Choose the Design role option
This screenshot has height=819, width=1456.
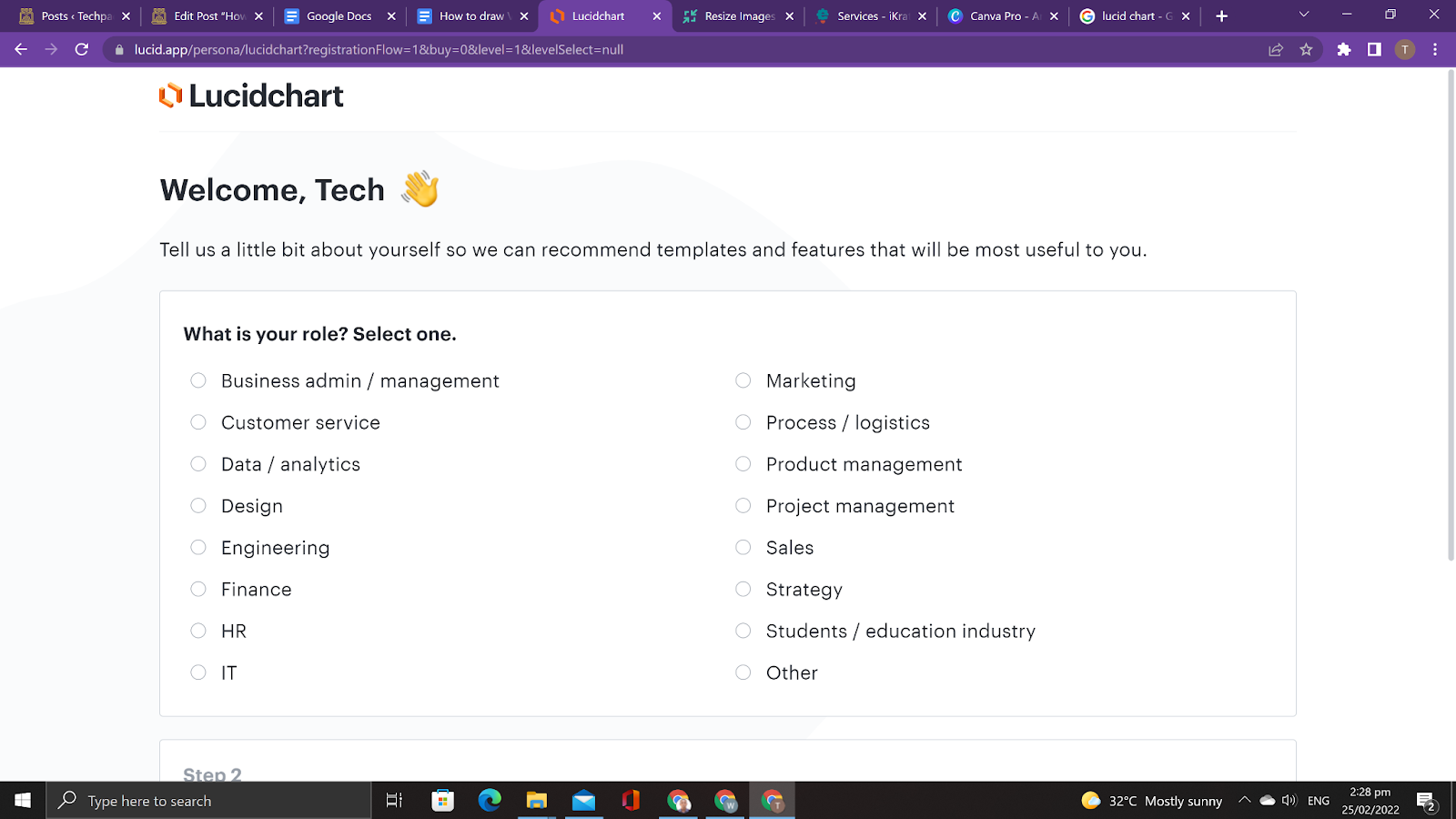click(x=198, y=506)
